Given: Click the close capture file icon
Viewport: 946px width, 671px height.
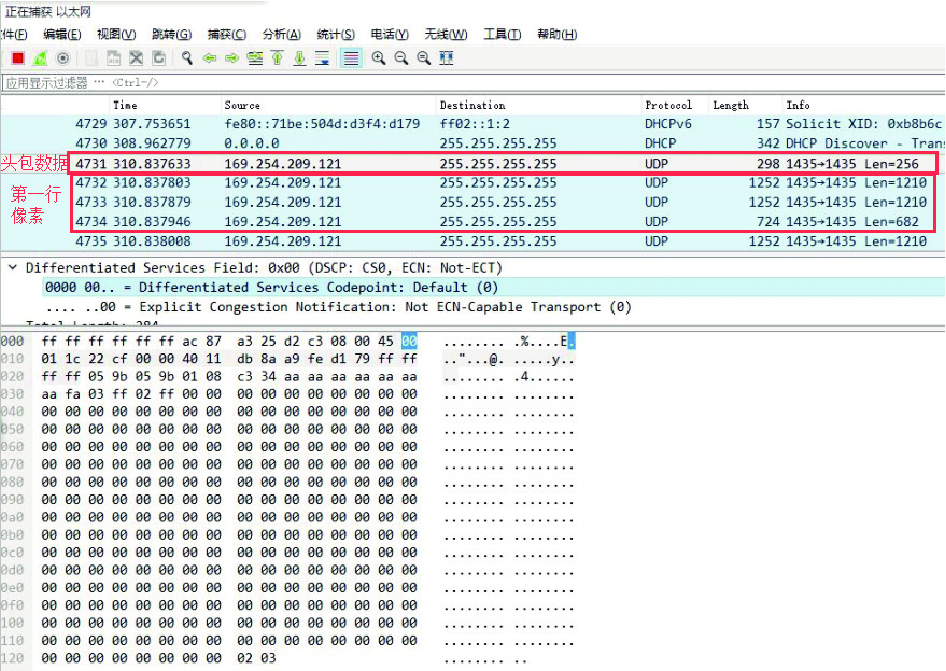Looking at the screenshot, I should point(136,59).
